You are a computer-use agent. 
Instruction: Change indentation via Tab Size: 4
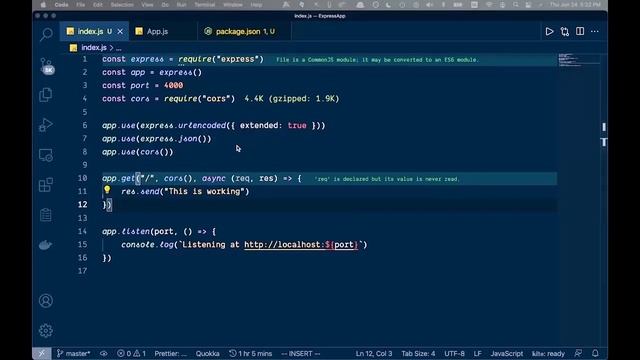tap(418, 353)
